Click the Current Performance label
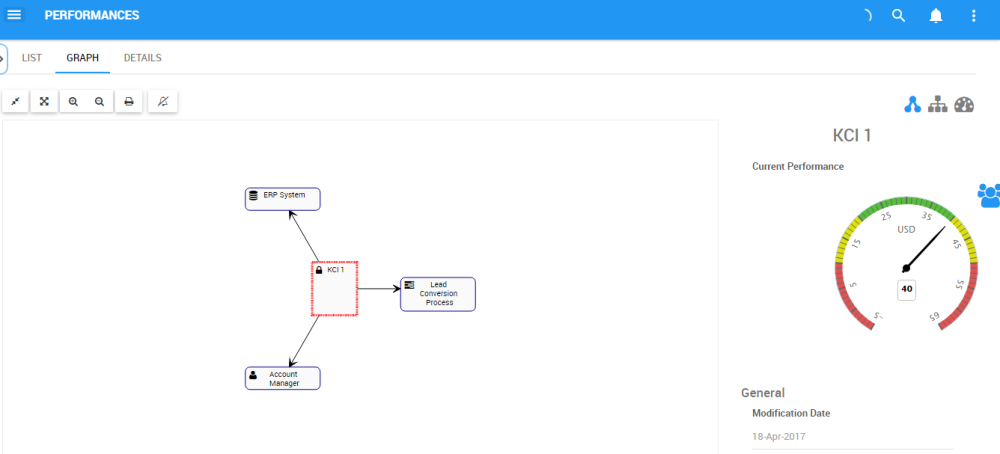The height and width of the screenshot is (454, 1000). point(798,166)
